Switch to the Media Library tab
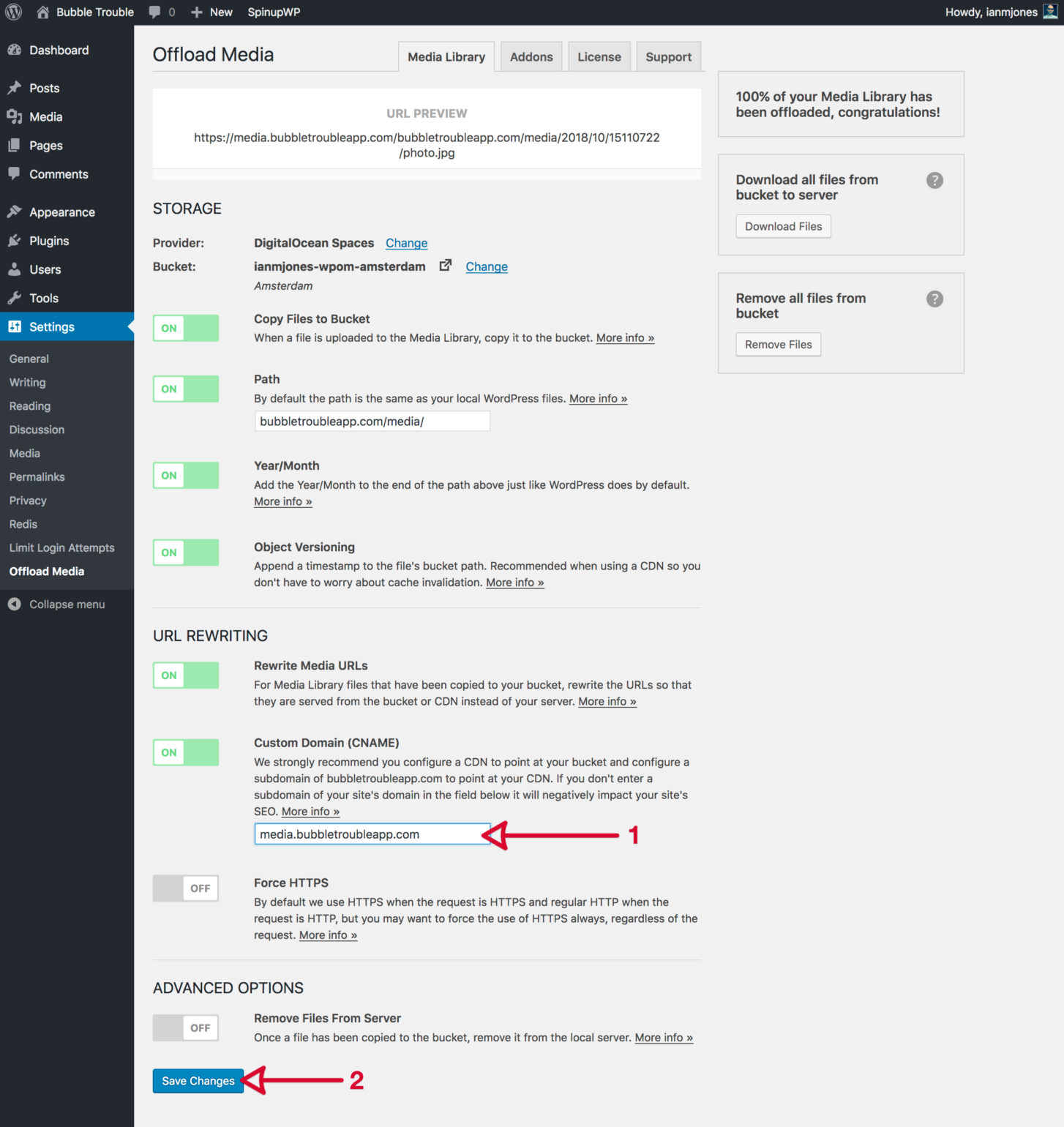The height and width of the screenshot is (1127, 1064). pos(446,57)
